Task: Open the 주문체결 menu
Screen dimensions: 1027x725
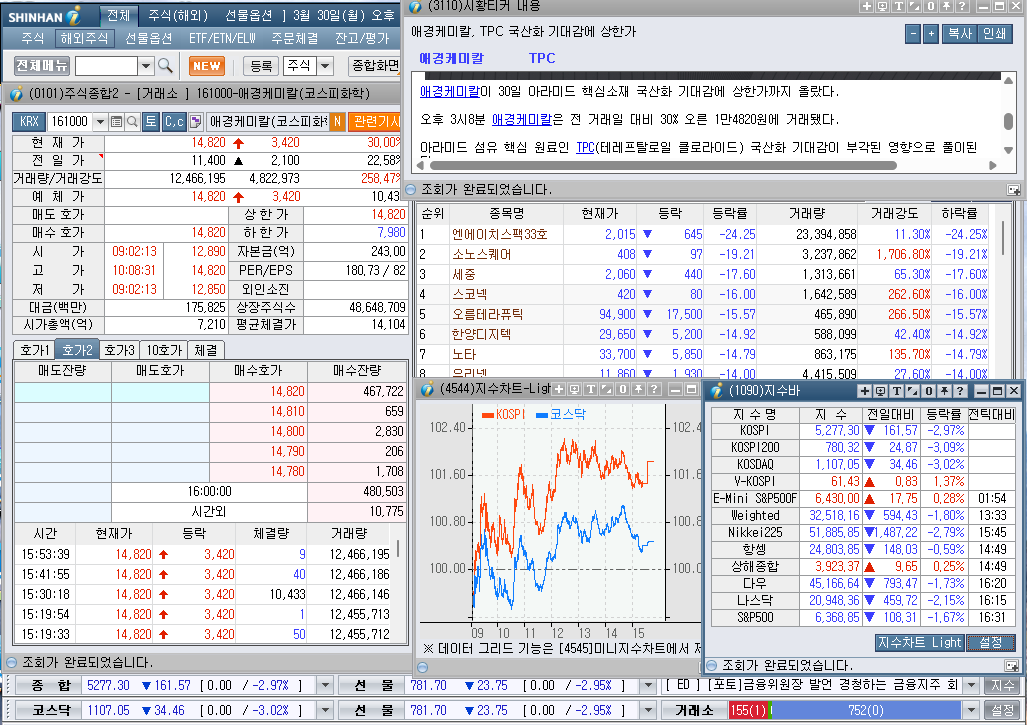Action: pyautogui.click(x=295, y=39)
